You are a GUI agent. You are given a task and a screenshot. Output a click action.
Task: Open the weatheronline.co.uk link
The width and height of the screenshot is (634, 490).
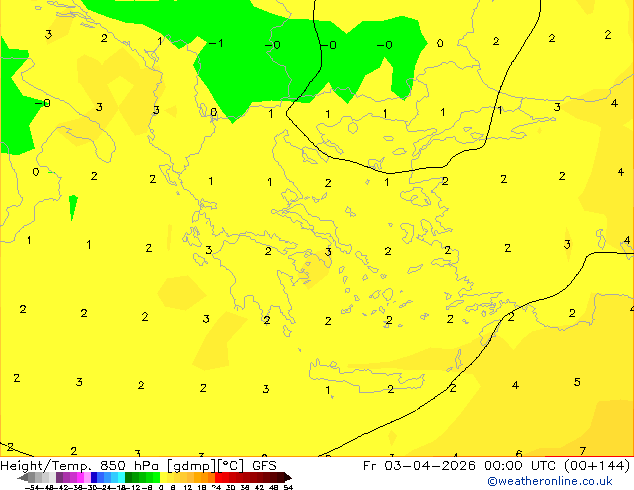point(550,481)
